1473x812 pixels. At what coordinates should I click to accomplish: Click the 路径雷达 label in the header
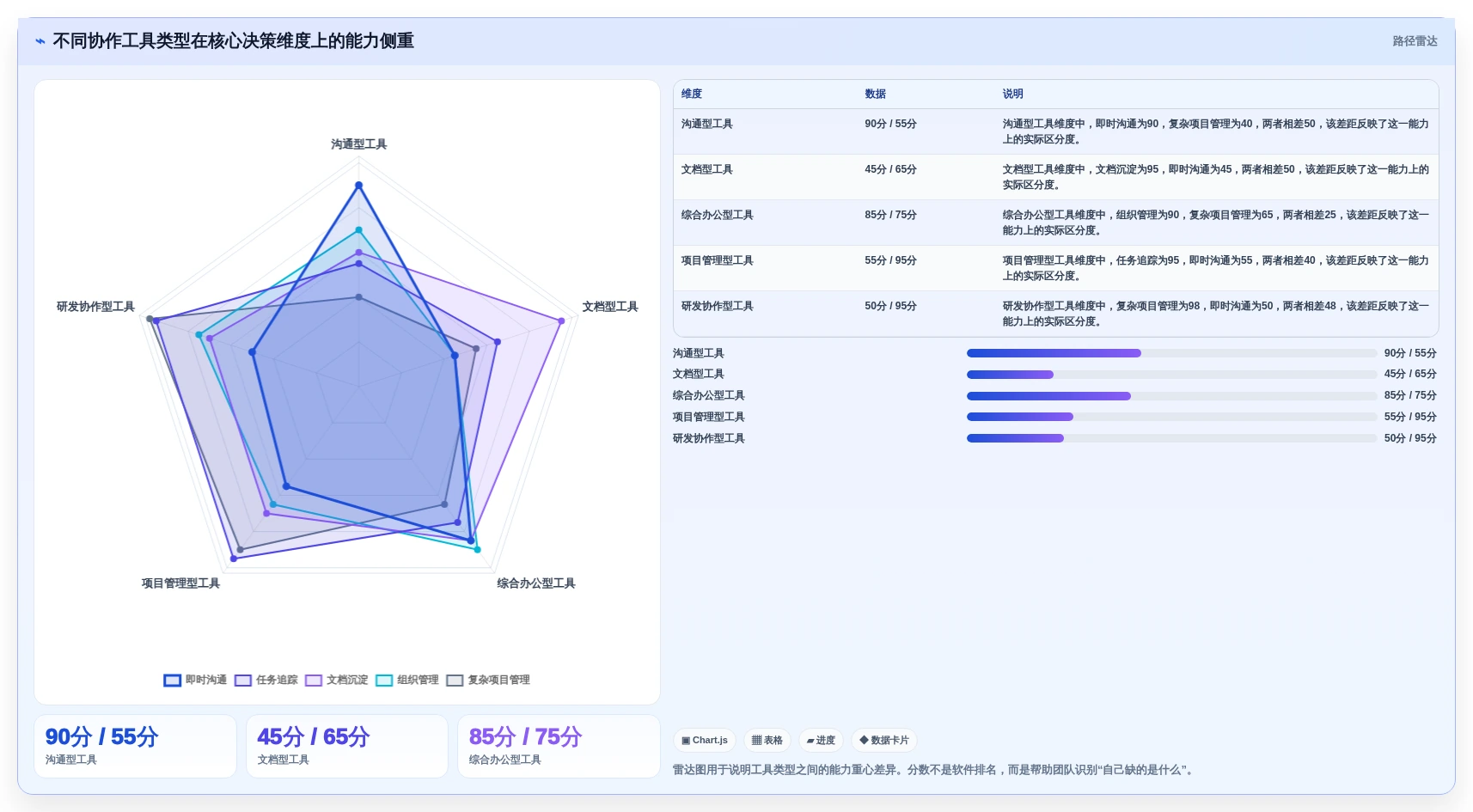tap(1415, 41)
